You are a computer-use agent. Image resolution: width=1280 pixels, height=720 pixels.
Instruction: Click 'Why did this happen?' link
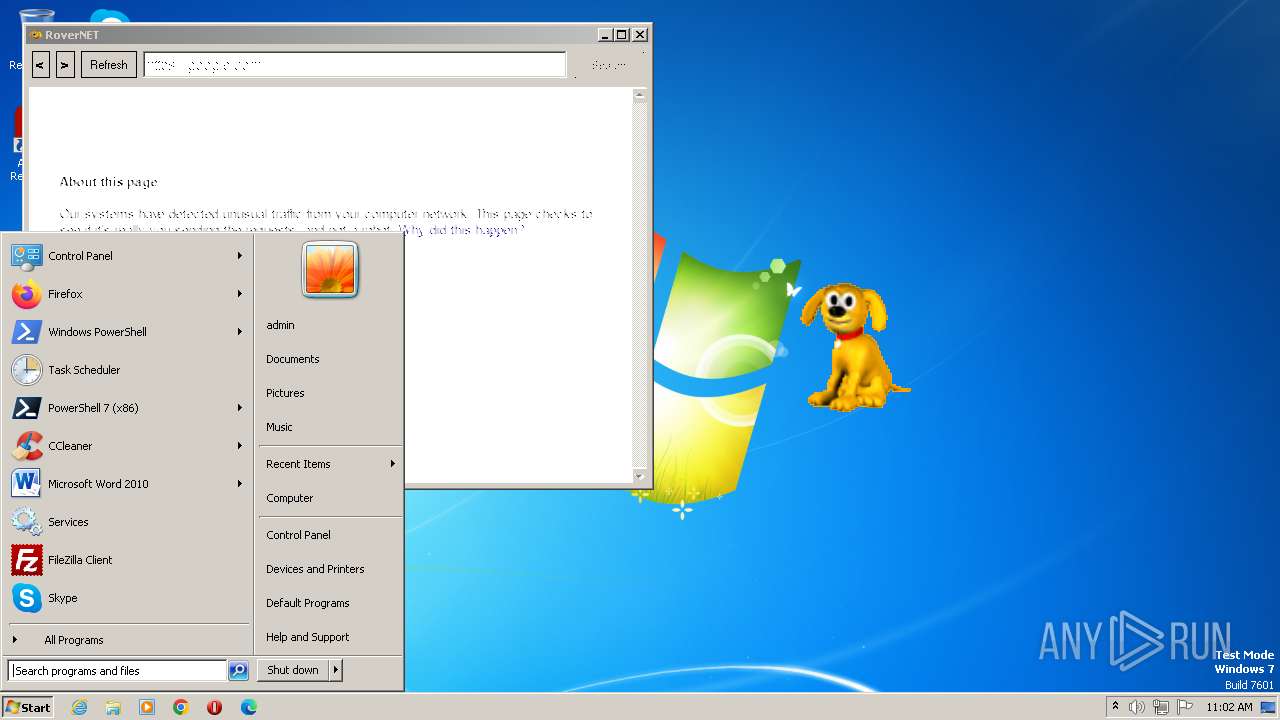coord(462,230)
